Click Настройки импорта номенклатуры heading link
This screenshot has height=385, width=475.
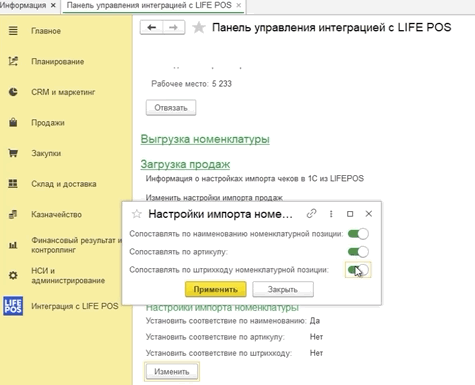click(222, 307)
